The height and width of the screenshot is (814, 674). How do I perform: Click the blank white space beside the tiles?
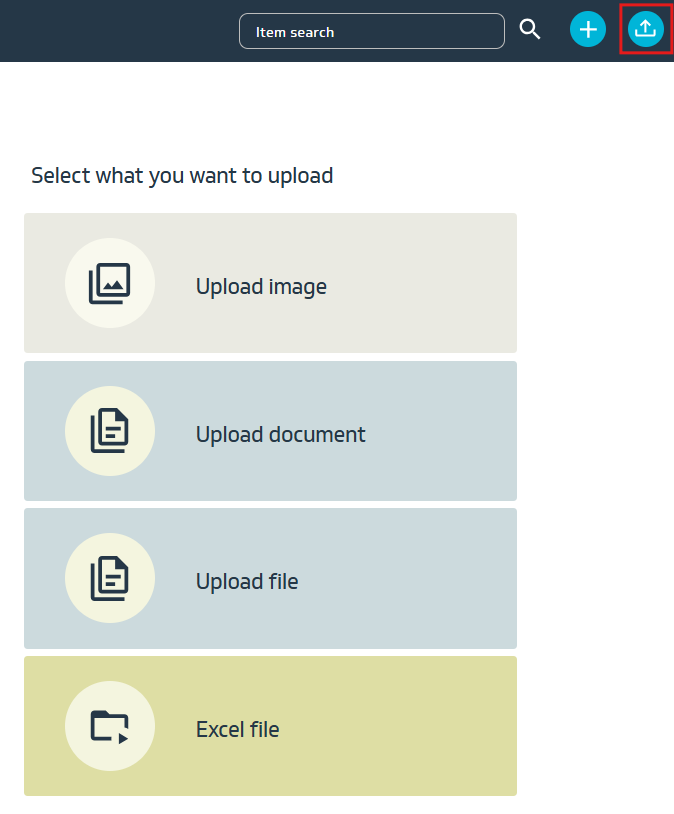[x=595, y=450]
